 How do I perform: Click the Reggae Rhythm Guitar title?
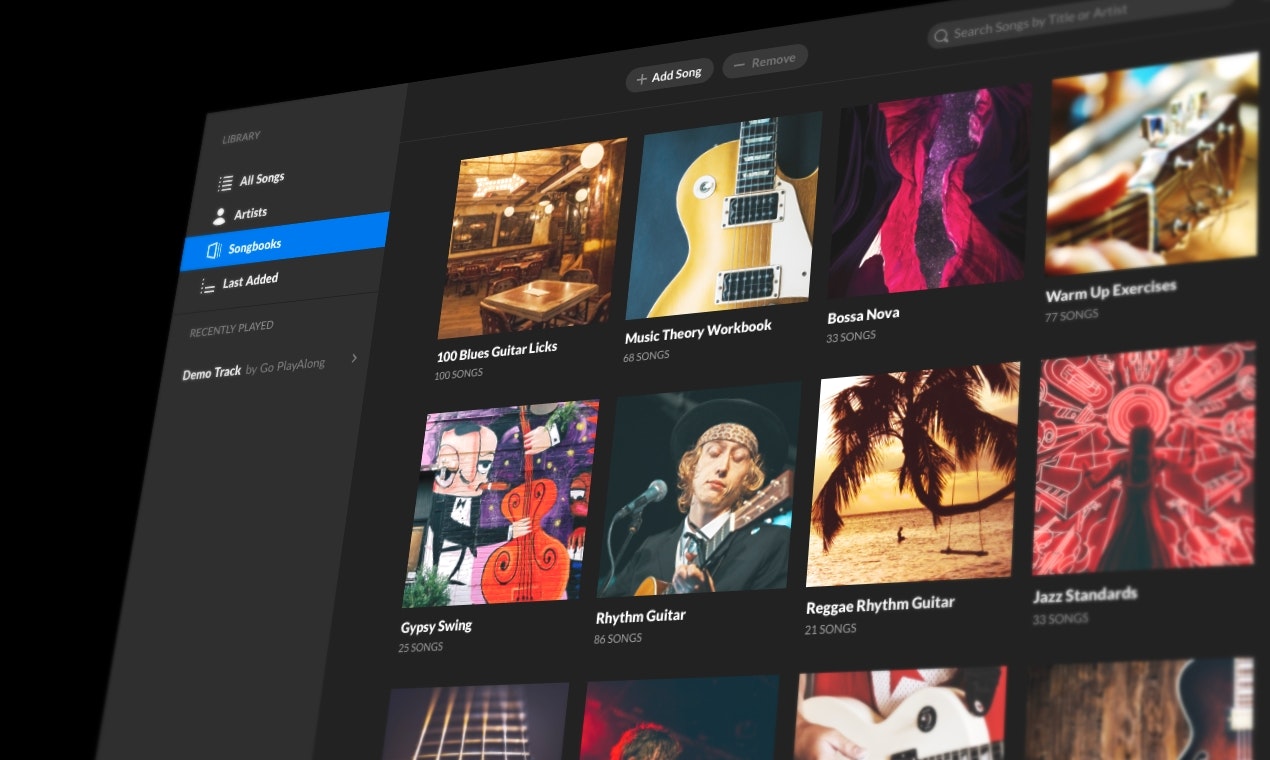coord(880,605)
